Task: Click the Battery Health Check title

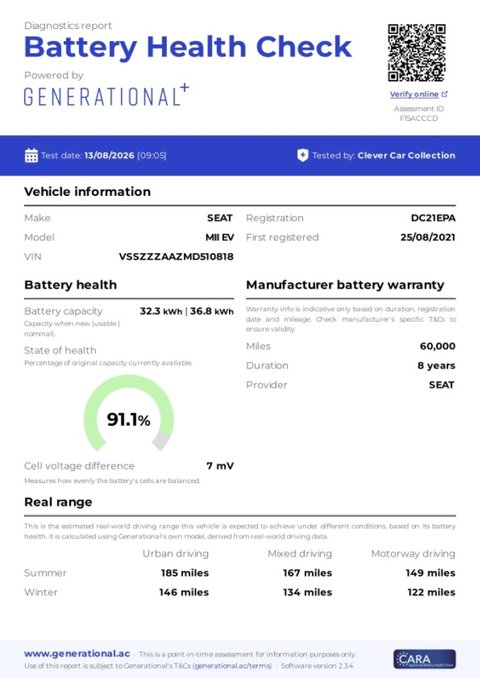Action: pos(188,47)
